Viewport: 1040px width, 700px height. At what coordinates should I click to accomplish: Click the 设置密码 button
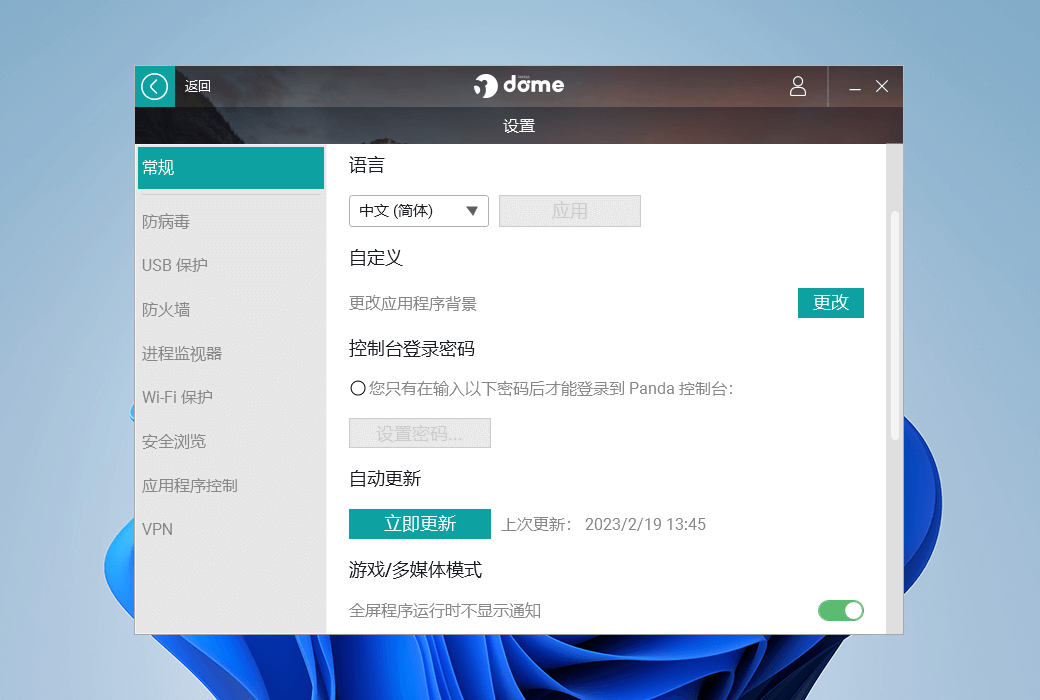[419, 434]
